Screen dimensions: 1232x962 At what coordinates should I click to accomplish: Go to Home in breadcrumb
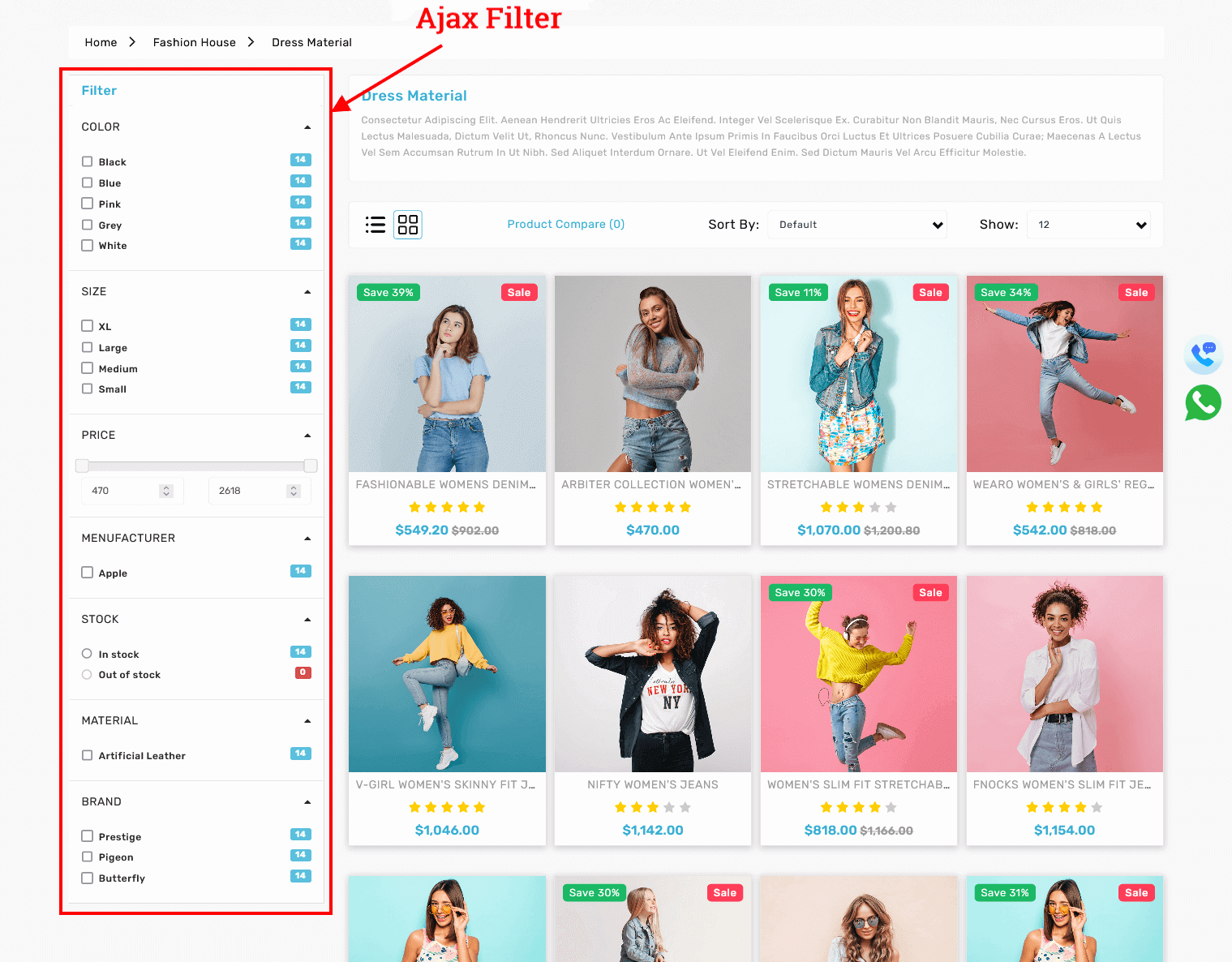[x=101, y=42]
